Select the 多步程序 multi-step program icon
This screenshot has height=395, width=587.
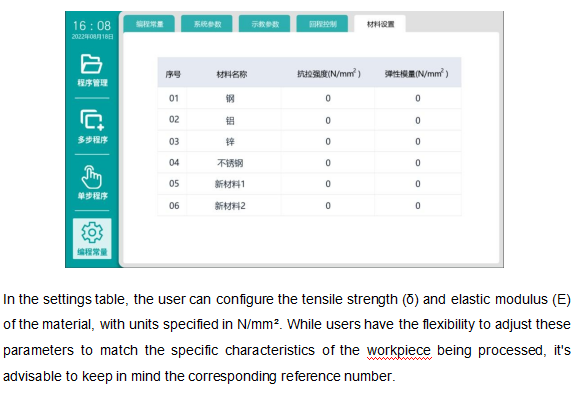92,127
